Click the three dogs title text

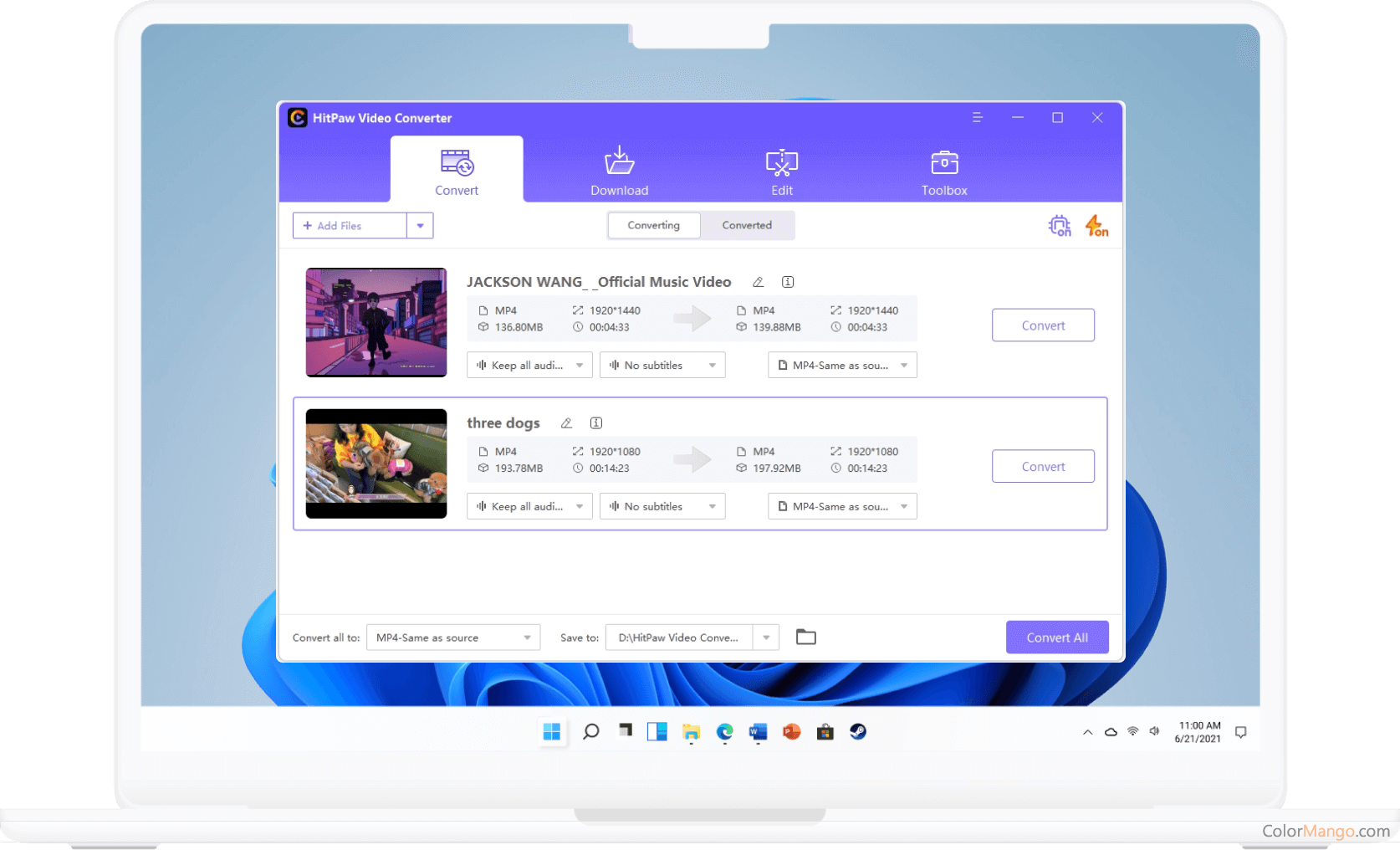coord(503,423)
